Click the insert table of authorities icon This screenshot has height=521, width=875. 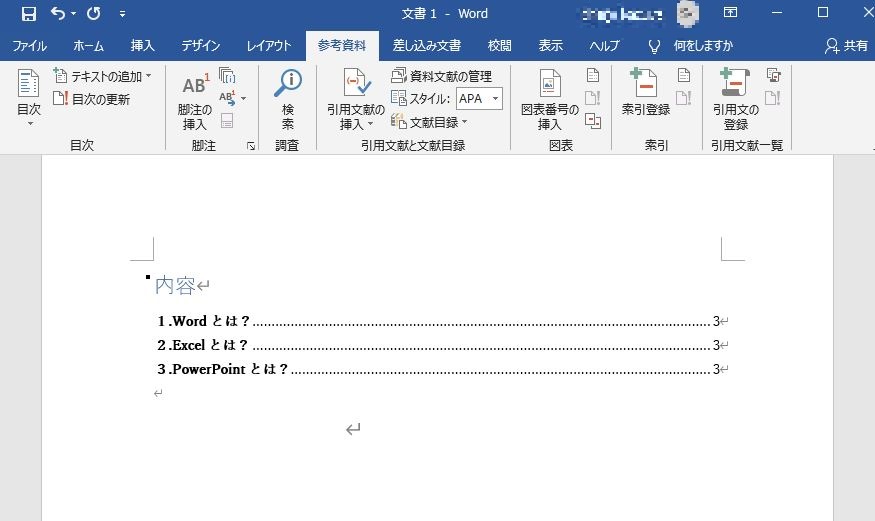[773, 75]
